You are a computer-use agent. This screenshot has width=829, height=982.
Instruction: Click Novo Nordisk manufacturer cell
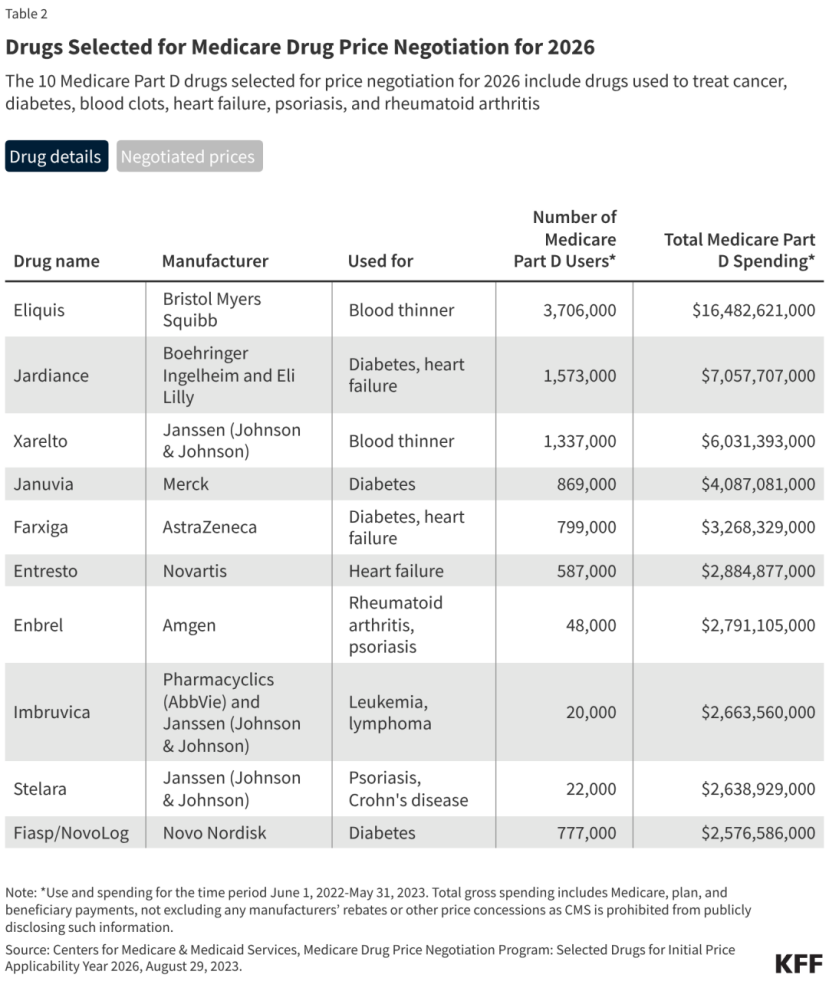click(x=214, y=832)
